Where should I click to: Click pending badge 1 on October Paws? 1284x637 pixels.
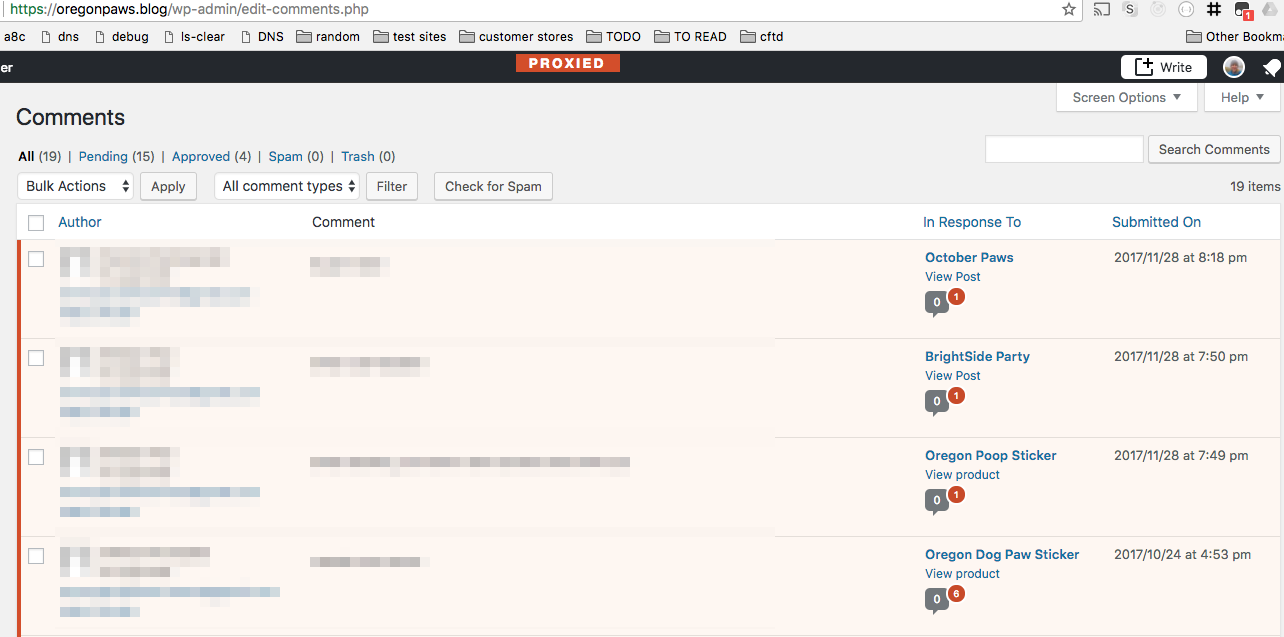click(x=956, y=297)
